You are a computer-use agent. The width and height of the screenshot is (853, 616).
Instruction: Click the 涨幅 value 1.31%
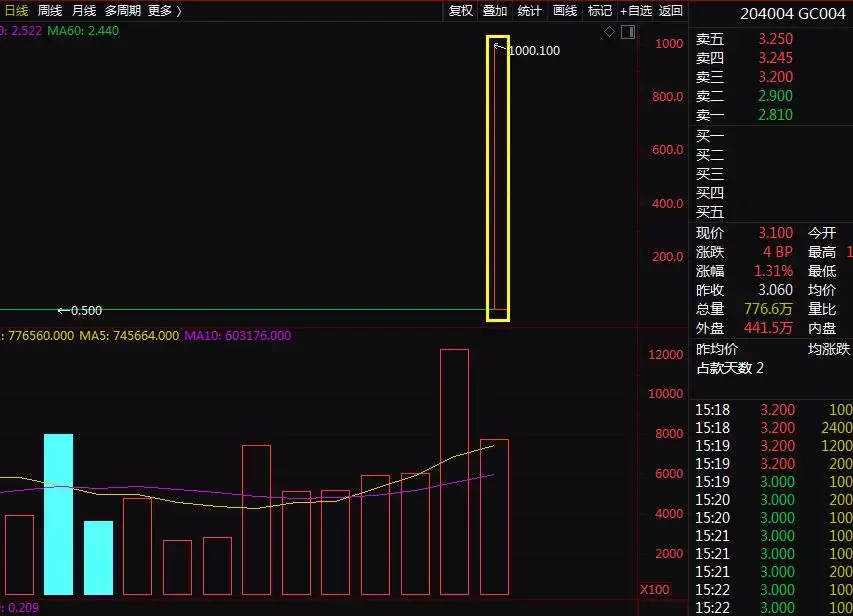click(x=774, y=271)
